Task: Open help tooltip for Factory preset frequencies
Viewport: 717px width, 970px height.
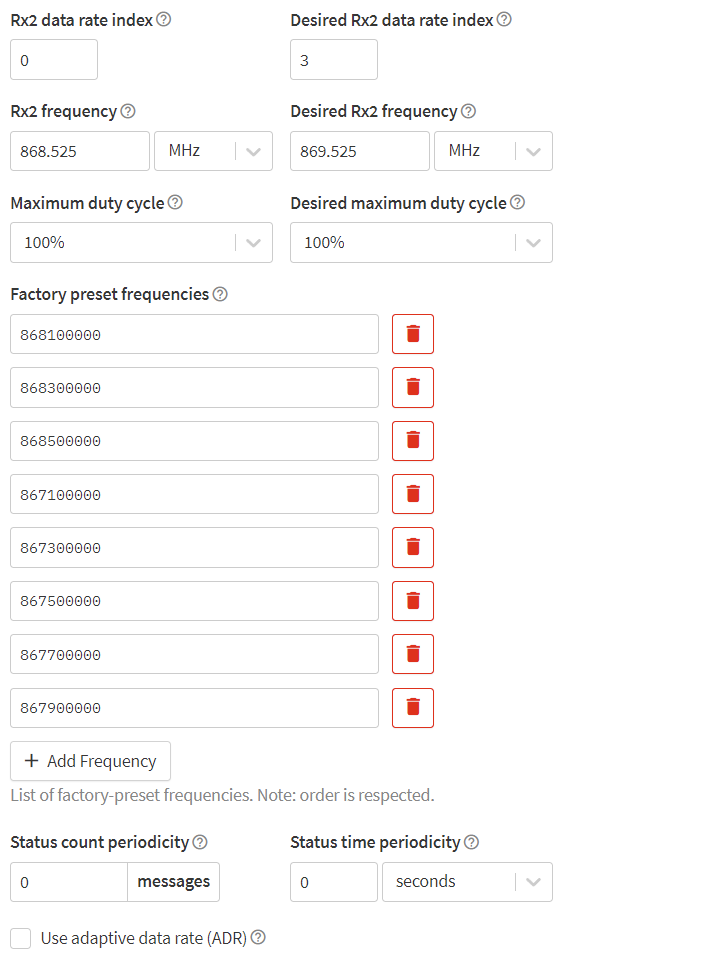Action: pyautogui.click(x=220, y=294)
